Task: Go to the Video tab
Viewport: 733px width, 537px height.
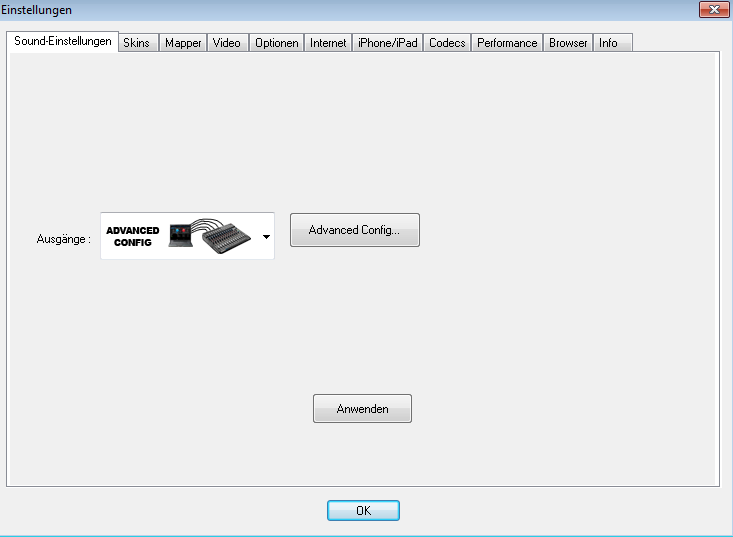Action: point(227,43)
